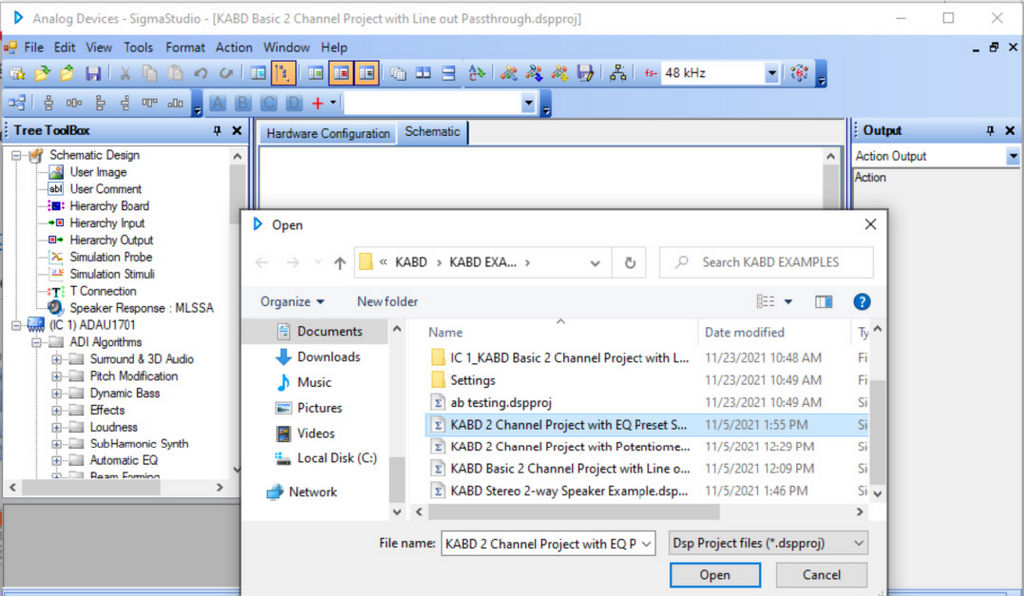1024x596 pixels.
Task: Select the Hierarchy Board tree item
Action: (109, 206)
